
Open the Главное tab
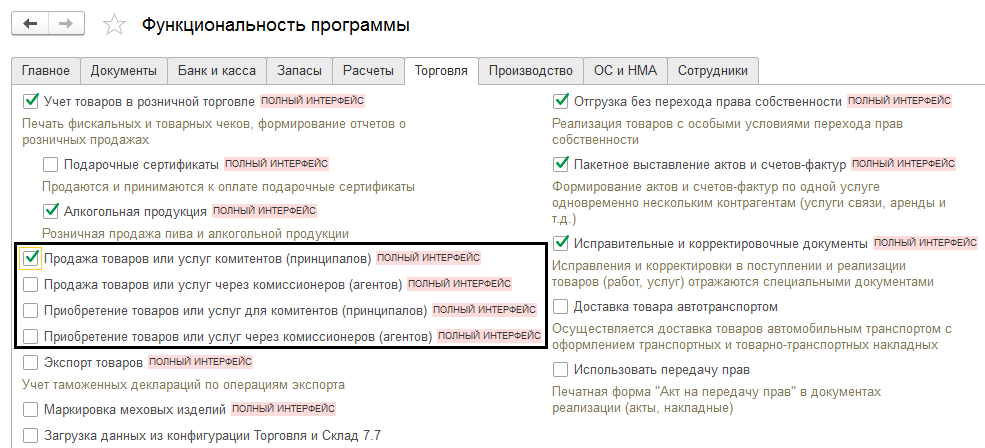(46, 70)
